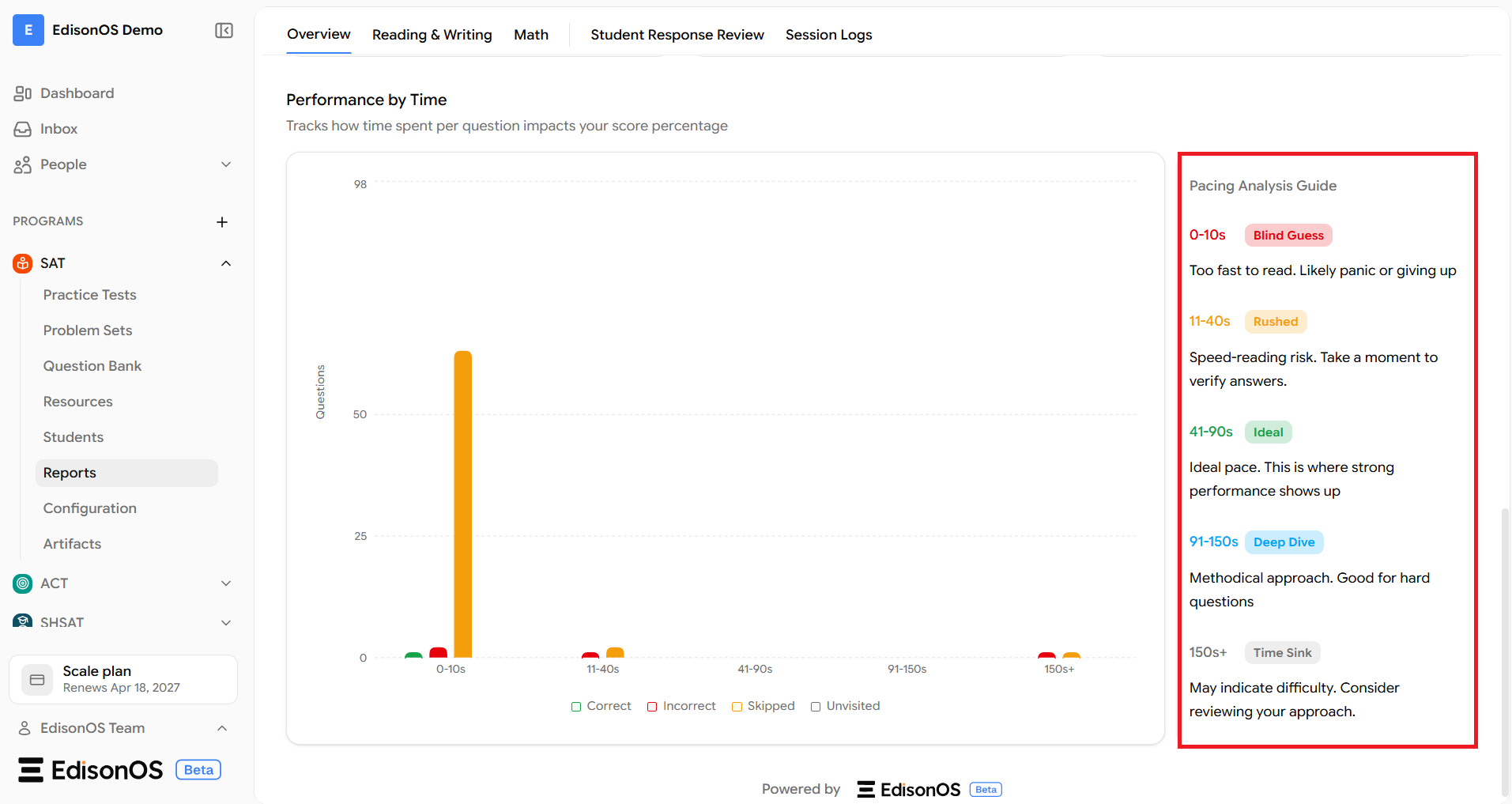1512x804 pixels.
Task: Expand the People section chevron
Action: [226, 164]
